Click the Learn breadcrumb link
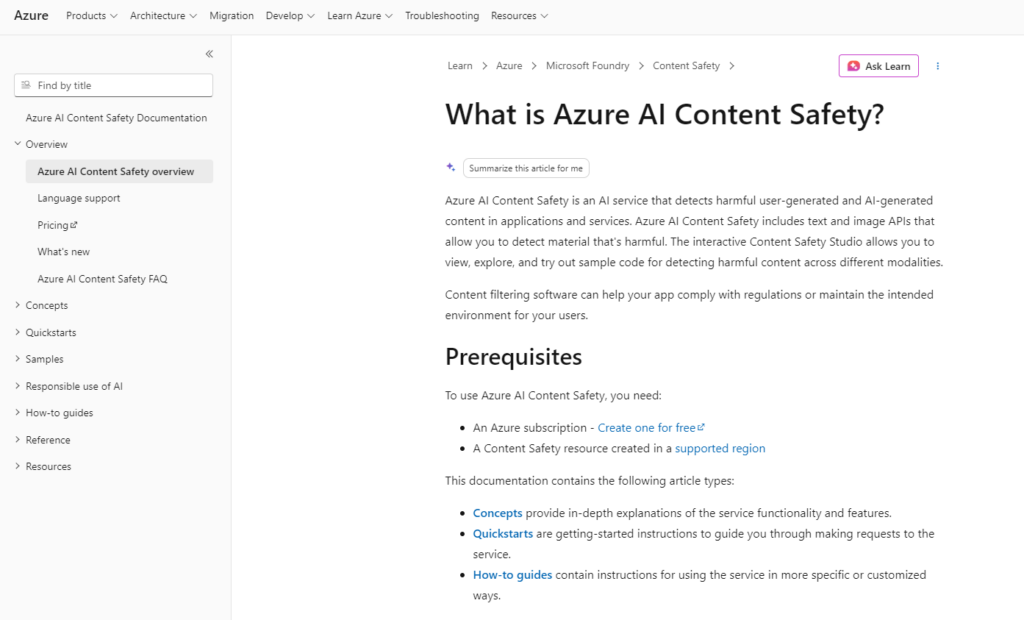The image size is (1024, 620). click(460, 66)
